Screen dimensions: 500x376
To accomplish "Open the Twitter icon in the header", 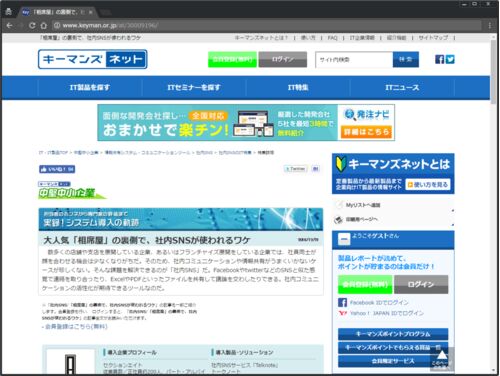I will (x=450, y=59).
